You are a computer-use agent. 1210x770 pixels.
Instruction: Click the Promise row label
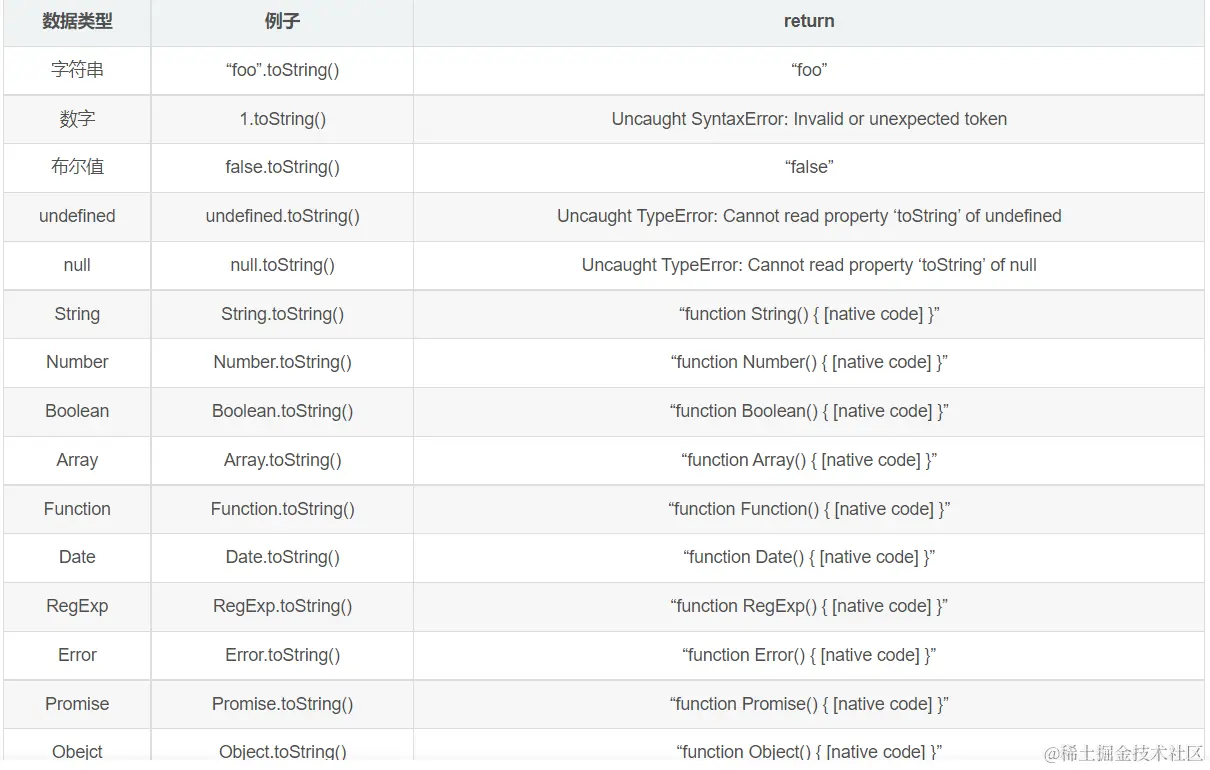[x=77, y=704]
